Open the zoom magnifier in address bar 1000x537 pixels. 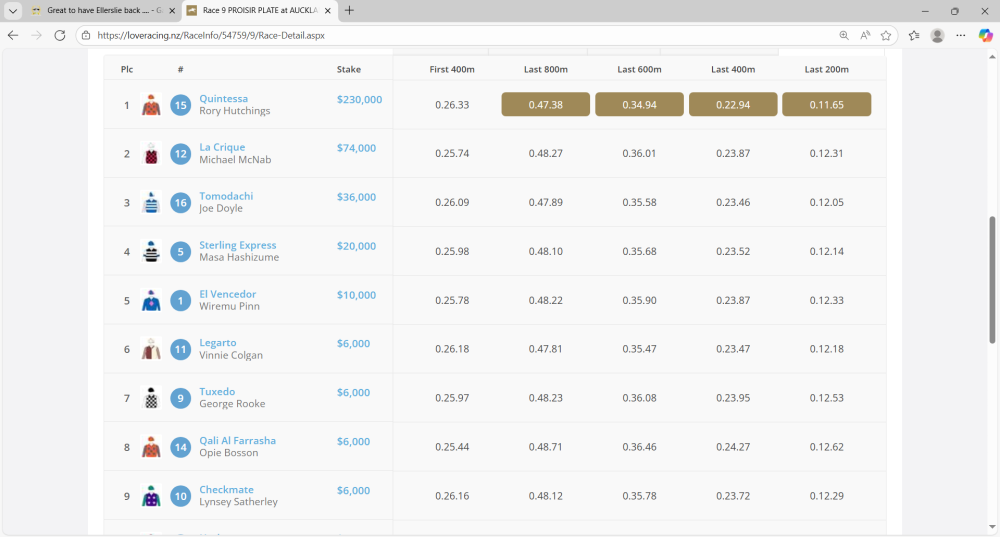tap(844, 35)
